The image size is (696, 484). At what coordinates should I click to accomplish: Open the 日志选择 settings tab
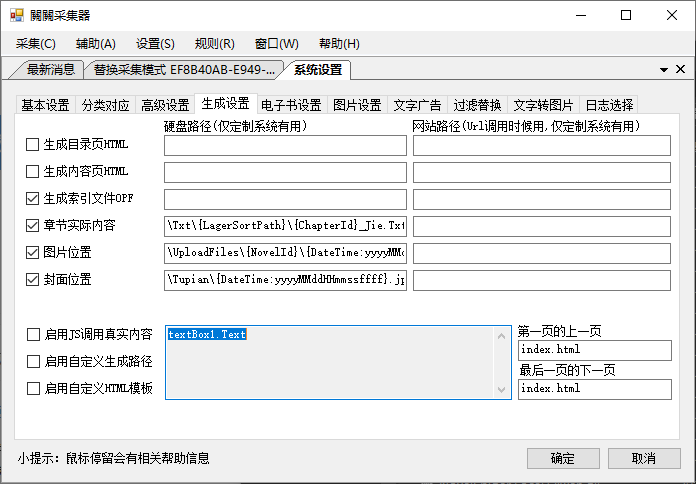coord(609,105)
